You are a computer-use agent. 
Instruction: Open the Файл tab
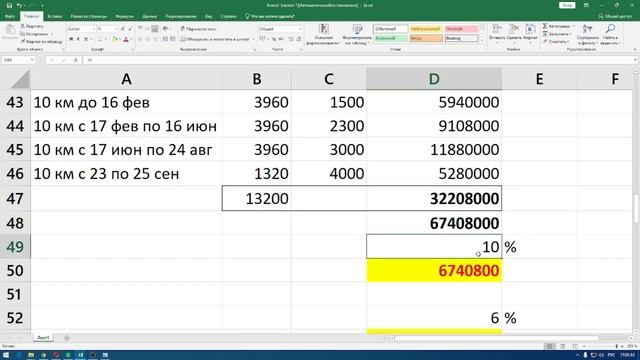[10, 16]
